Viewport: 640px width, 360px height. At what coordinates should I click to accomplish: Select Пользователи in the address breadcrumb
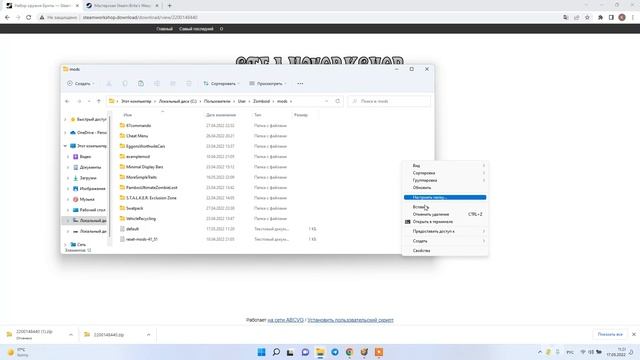217,101
